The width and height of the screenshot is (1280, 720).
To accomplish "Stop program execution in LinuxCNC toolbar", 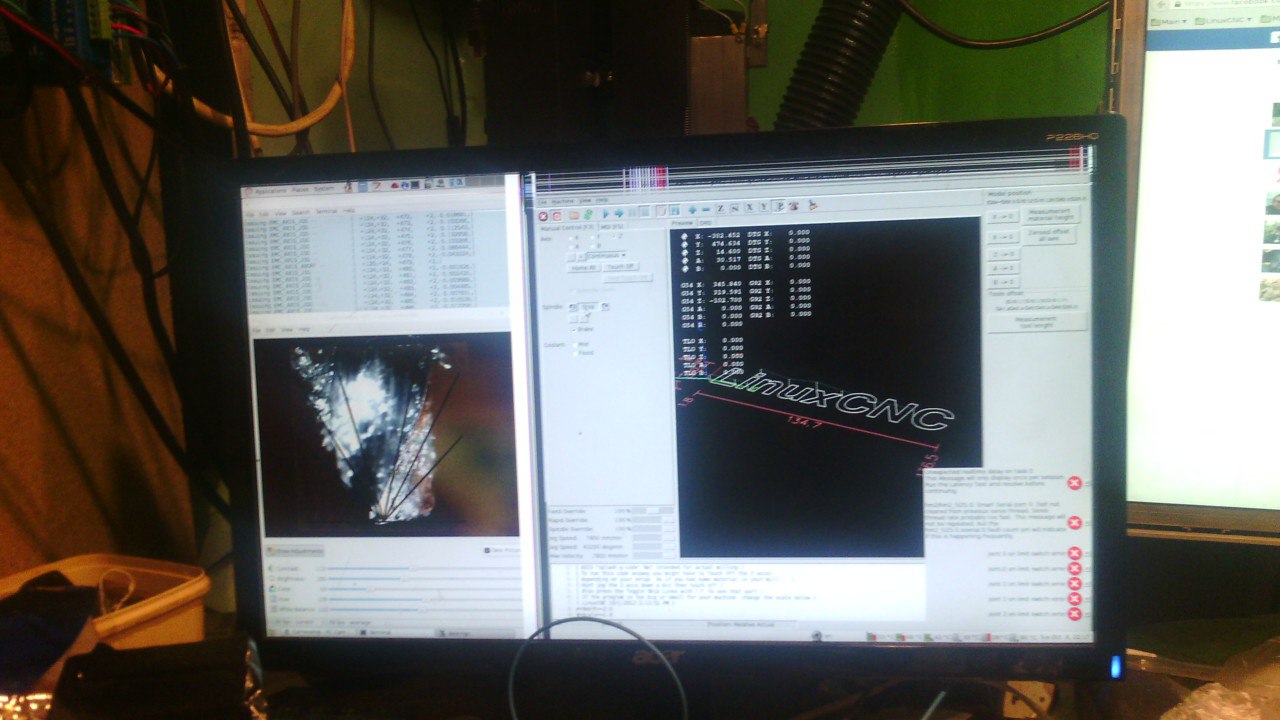I will pos(647,212).
